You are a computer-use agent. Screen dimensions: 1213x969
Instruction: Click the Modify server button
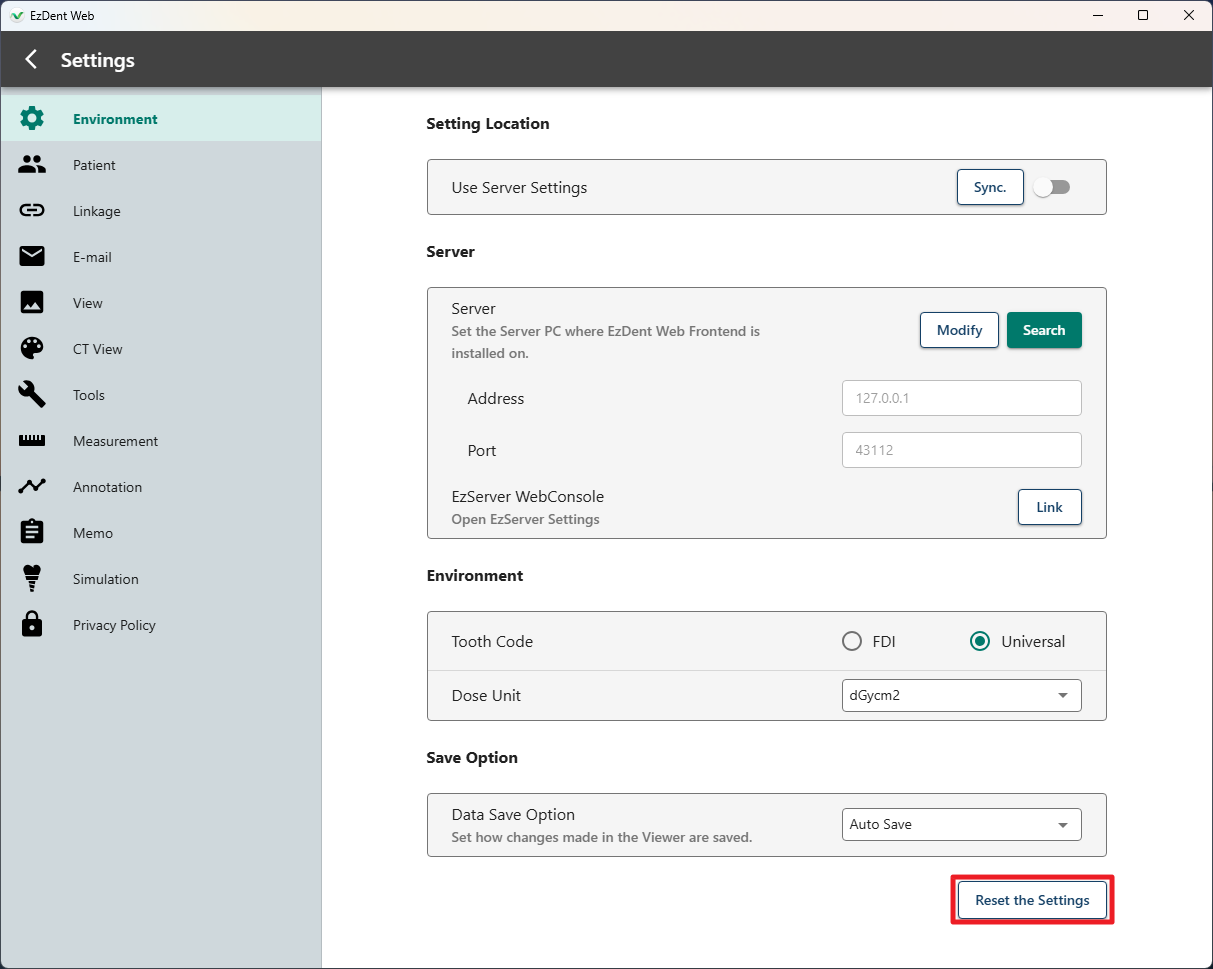[959, 330]
